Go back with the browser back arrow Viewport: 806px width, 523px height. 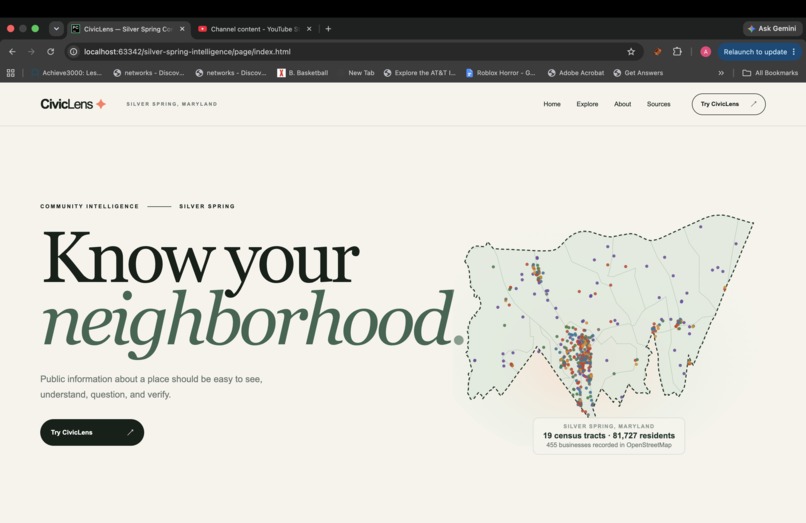pos(12,51)
